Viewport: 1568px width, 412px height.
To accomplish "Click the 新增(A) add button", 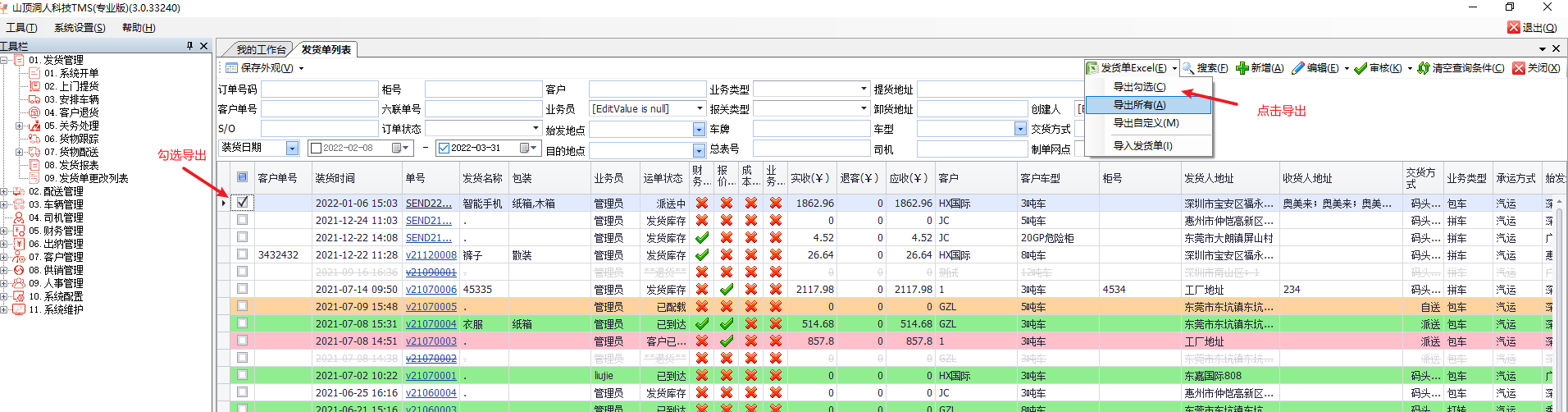I will tap(1260, 68).
